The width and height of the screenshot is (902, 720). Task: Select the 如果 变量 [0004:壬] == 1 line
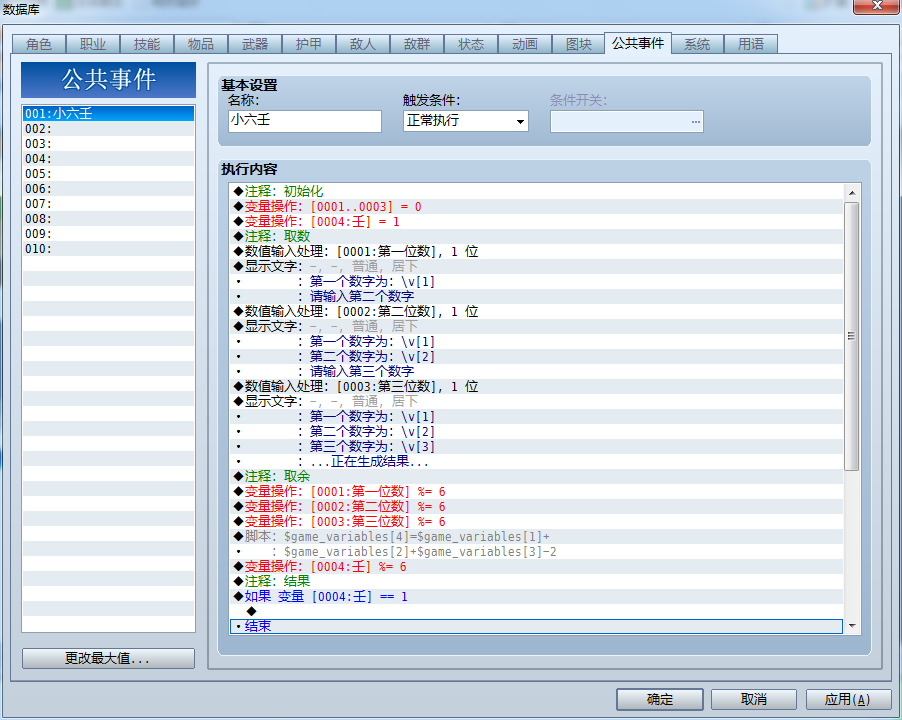pyautogui.click(x=536, y=596)
